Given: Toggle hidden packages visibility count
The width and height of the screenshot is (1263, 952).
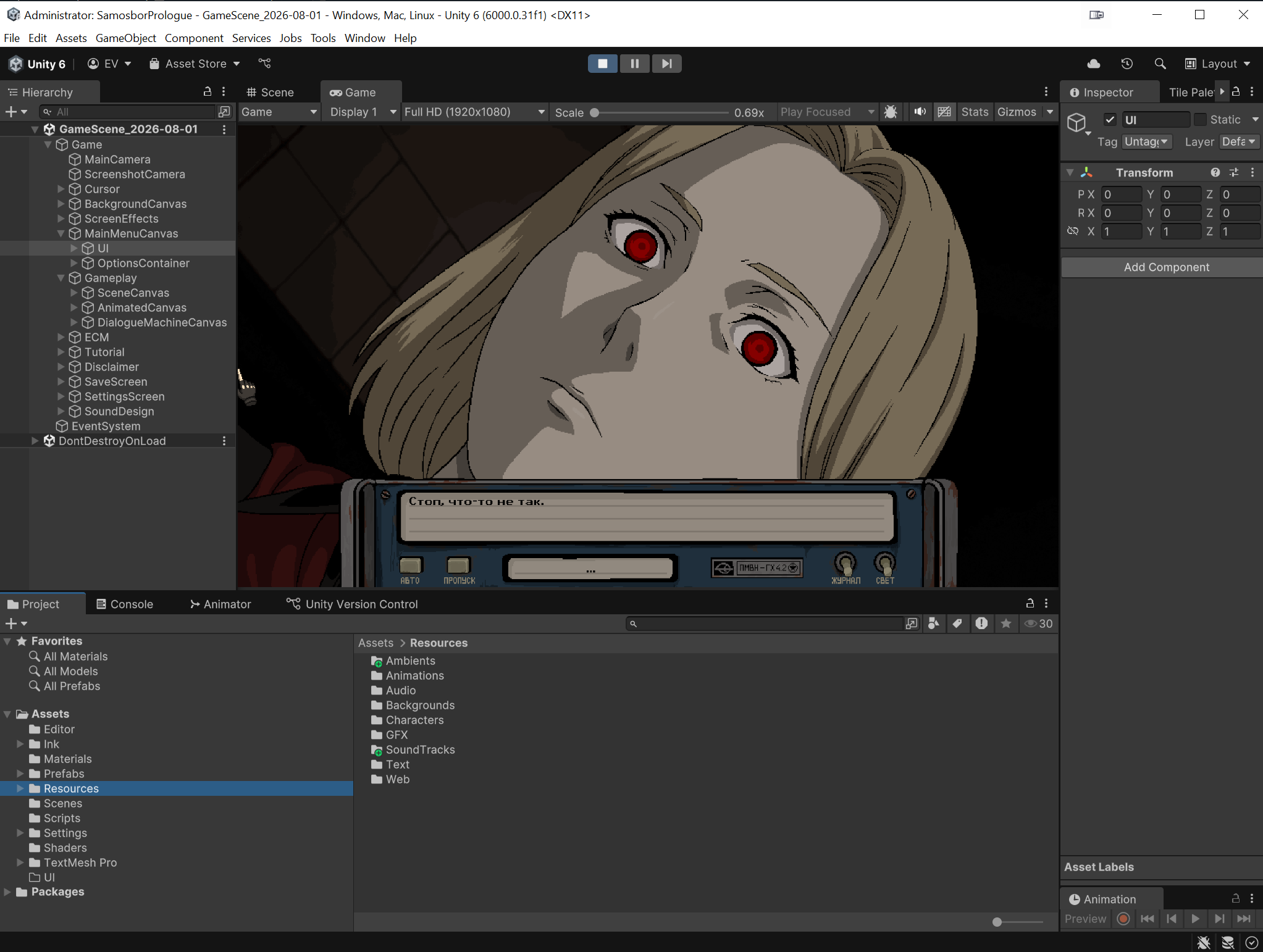Looking at the screenshot, I should point(1038,624).
